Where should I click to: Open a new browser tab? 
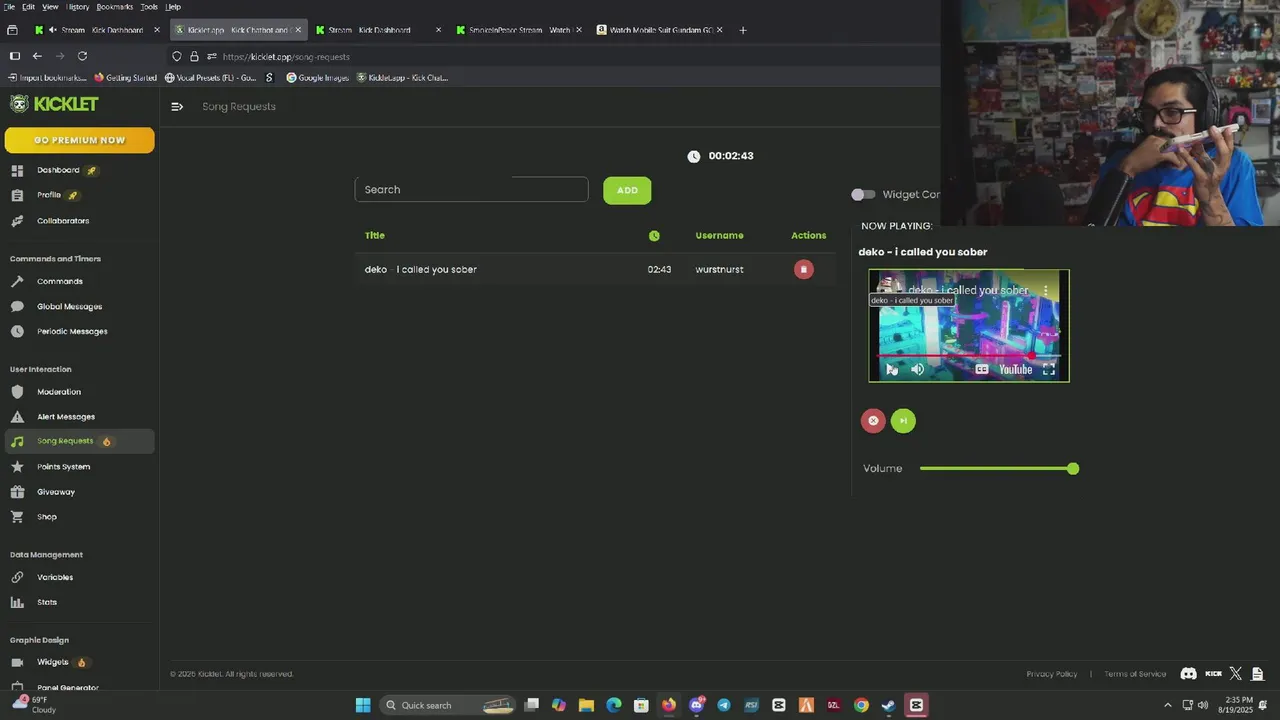(742, 30)
